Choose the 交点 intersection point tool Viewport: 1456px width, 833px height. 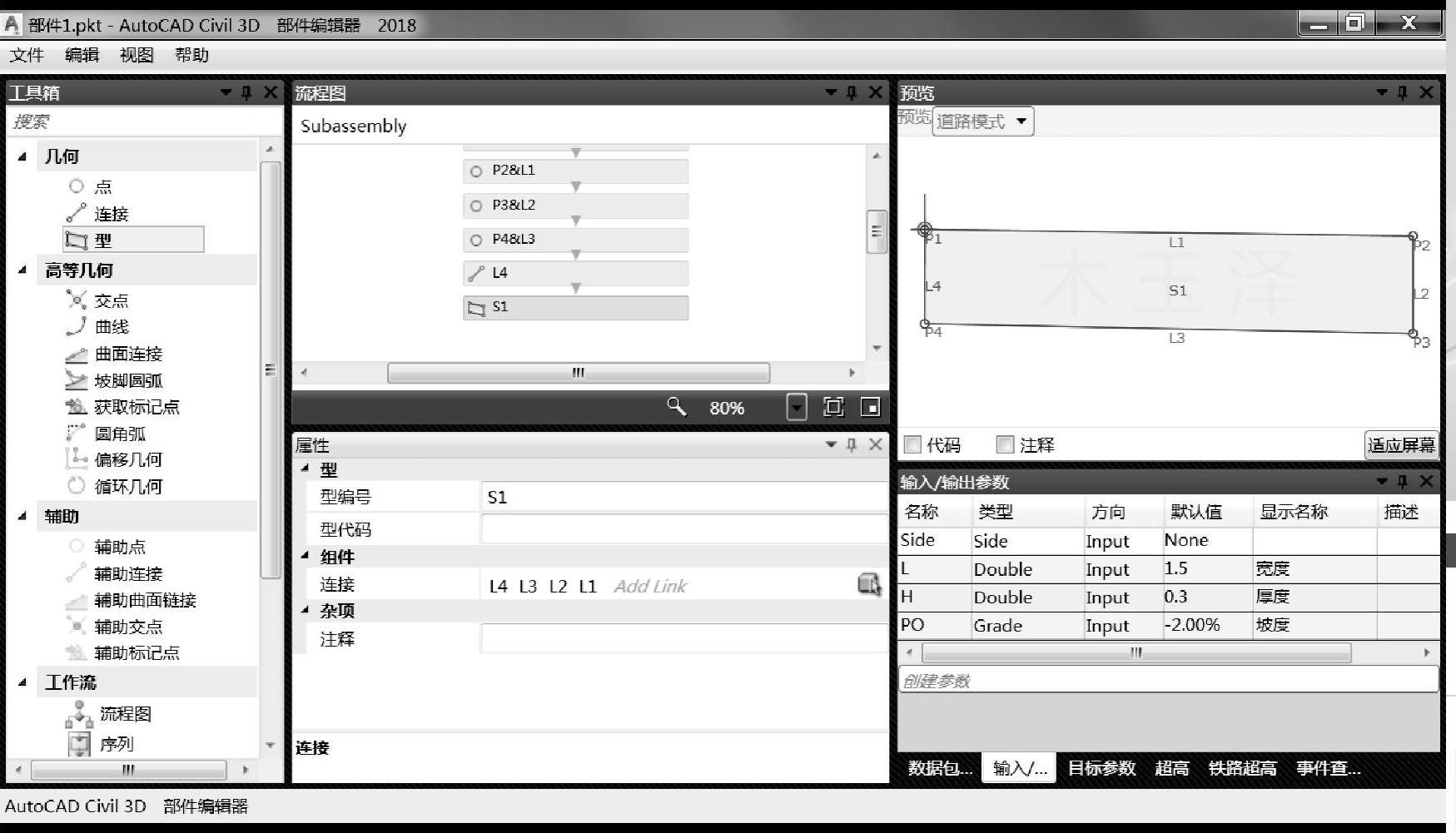click(98, 300)
